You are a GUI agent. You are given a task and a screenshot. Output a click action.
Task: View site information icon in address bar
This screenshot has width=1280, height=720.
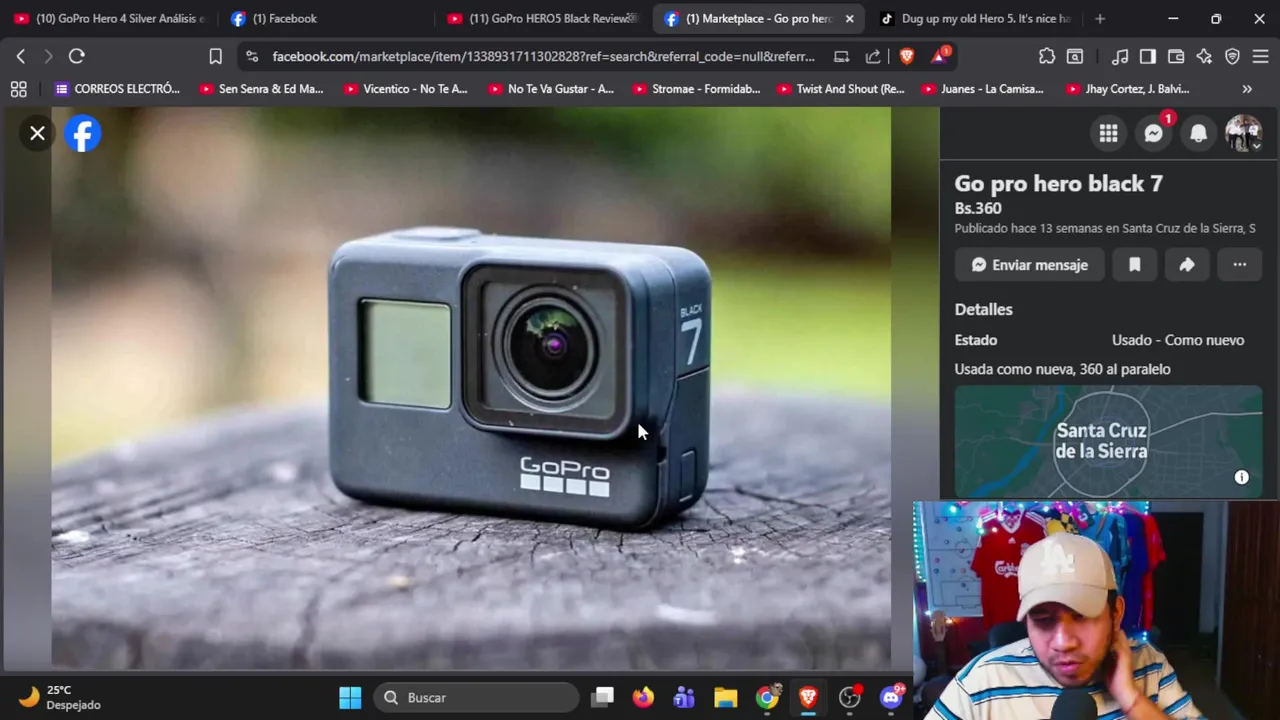[252, 57]
